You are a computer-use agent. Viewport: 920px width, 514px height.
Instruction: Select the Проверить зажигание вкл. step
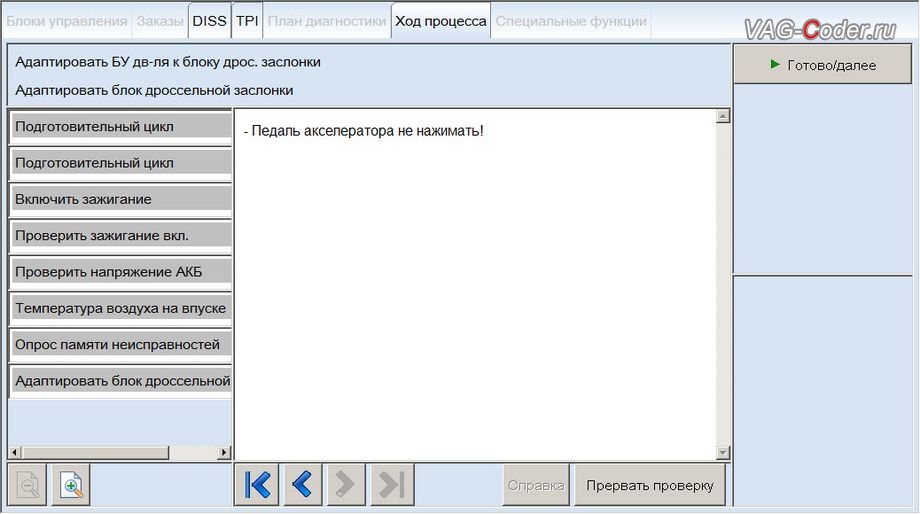pyautogui.click(x=121, y=236)
